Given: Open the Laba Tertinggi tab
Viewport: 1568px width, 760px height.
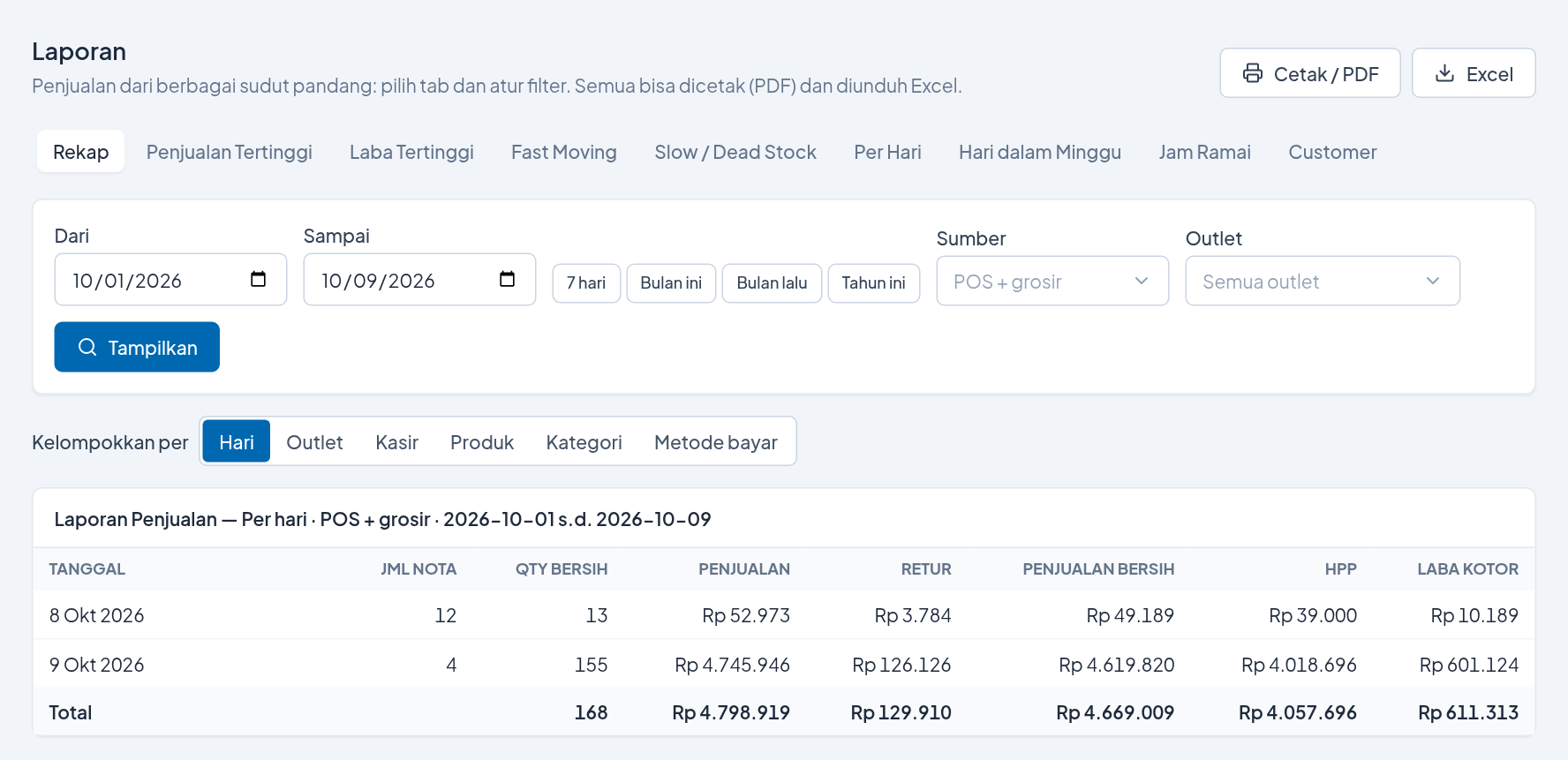Looking at the screenshot, I should 411,152.
